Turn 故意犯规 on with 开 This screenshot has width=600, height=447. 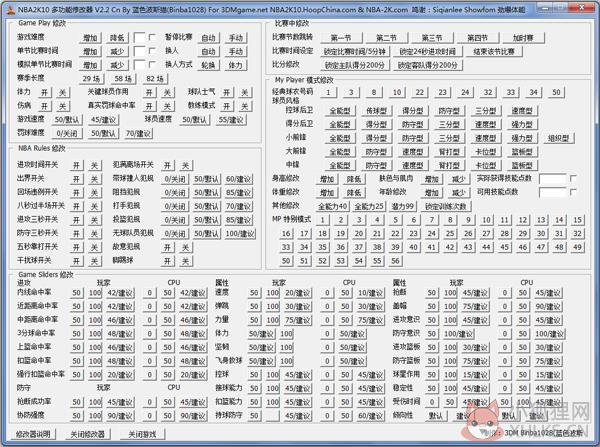(168, 248)
